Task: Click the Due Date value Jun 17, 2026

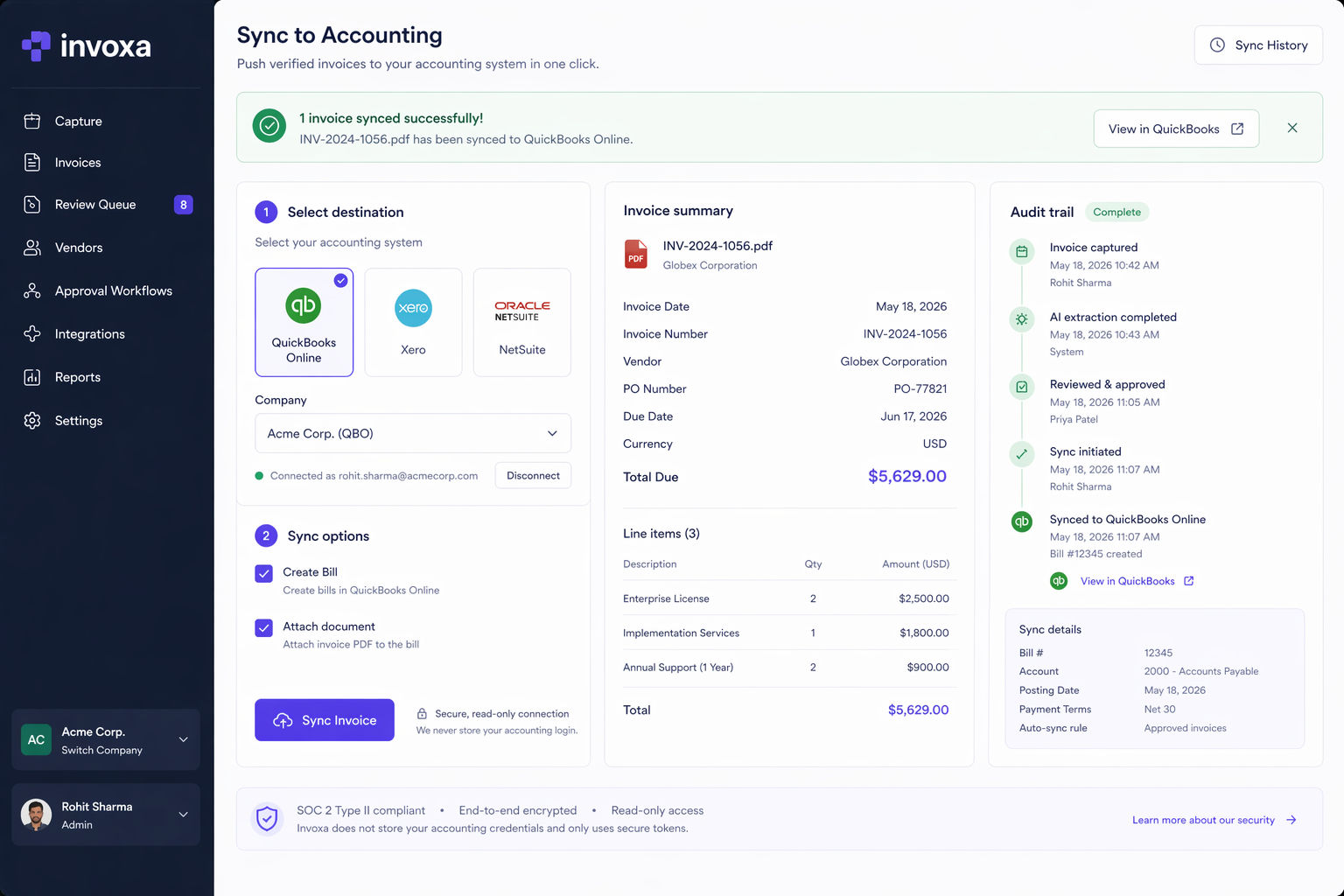Action: pos(913,416)
